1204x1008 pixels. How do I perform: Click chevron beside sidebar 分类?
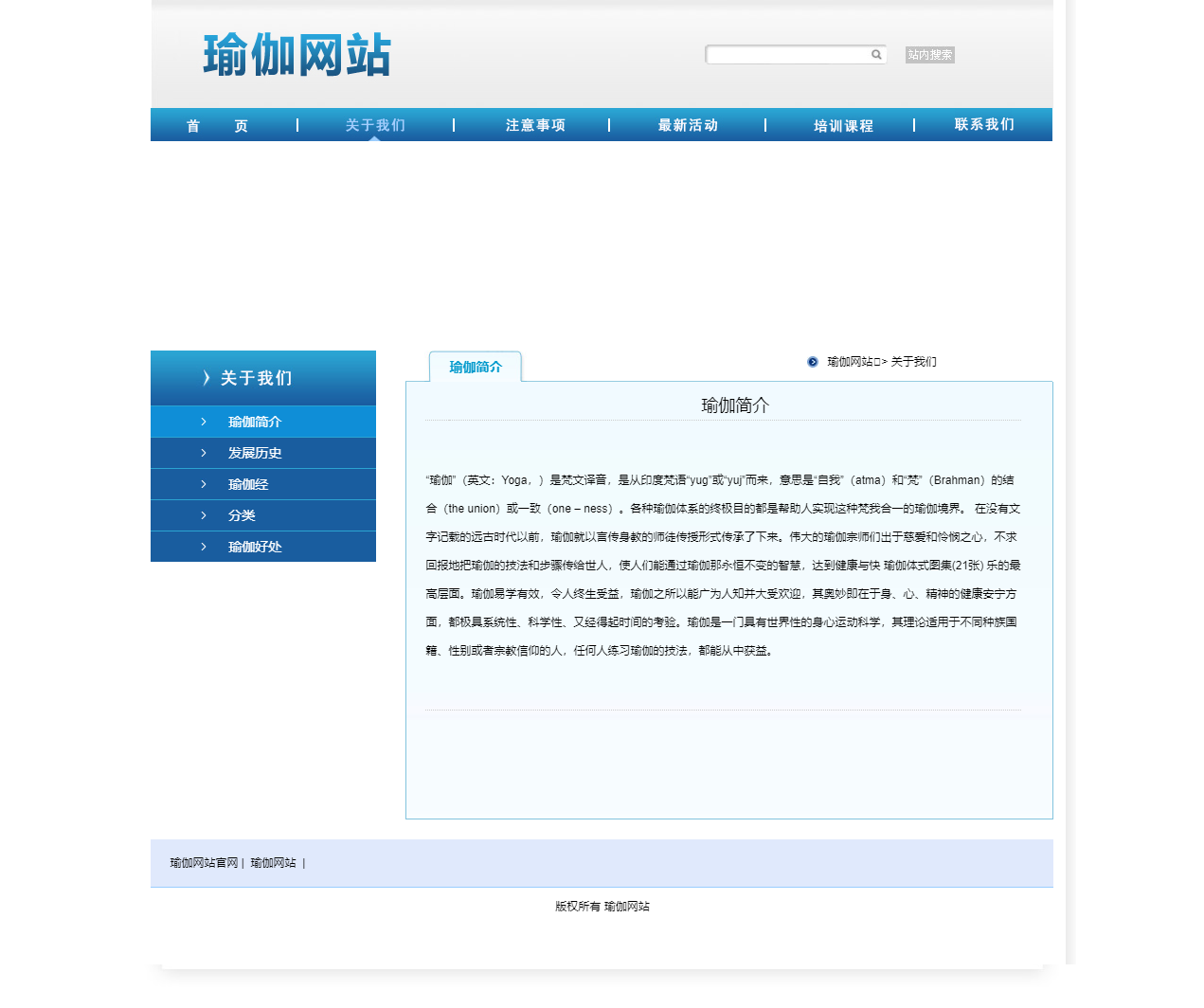click(x=204, y=515)
